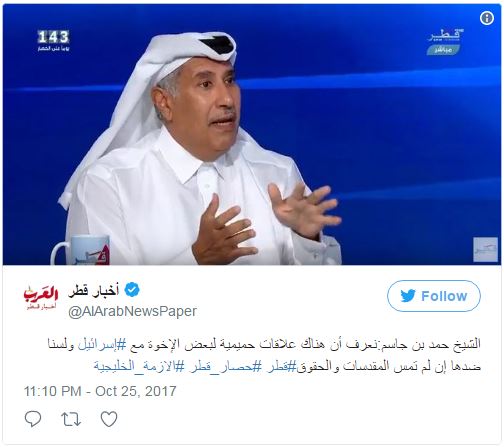Click the reply speech bubble icon

[33, 419]
